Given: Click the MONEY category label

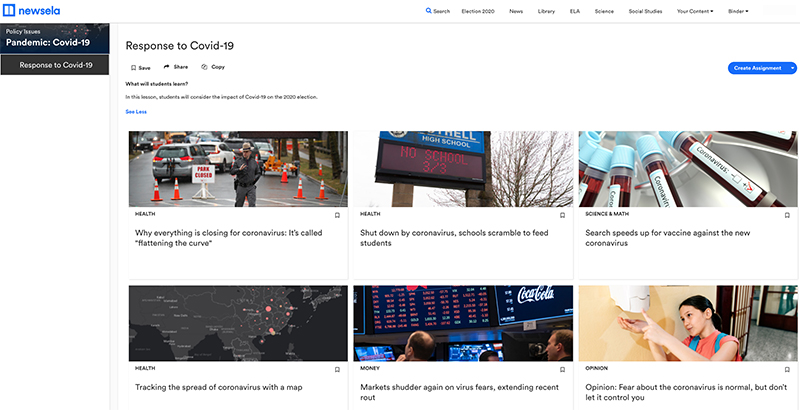Looking at the screenshot, I should pyautogui.click(x=370, y=368).
